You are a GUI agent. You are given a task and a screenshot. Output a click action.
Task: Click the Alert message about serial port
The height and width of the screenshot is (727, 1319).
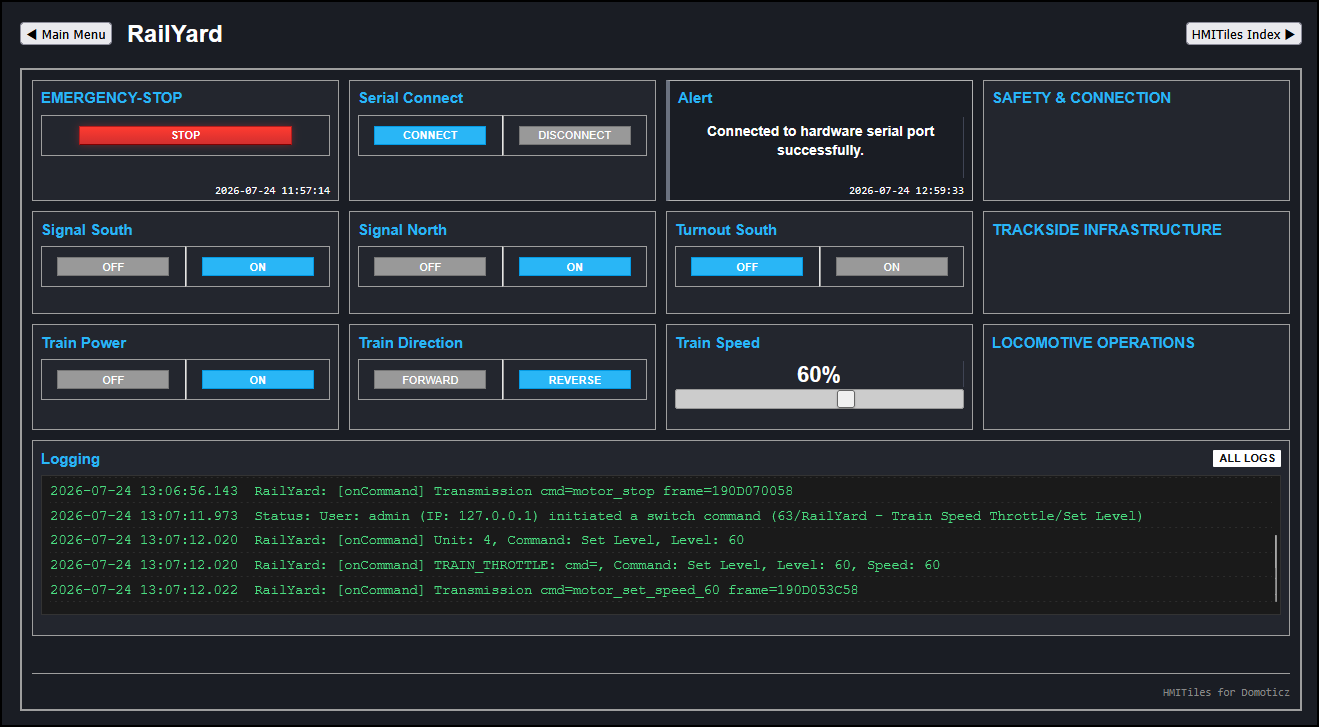[x=821, y=141]
